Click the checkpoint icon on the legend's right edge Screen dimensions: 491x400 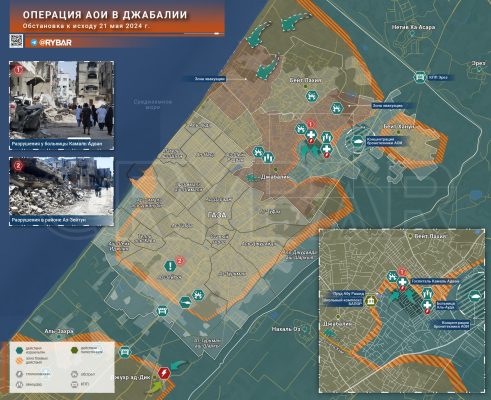pos(124,352)
